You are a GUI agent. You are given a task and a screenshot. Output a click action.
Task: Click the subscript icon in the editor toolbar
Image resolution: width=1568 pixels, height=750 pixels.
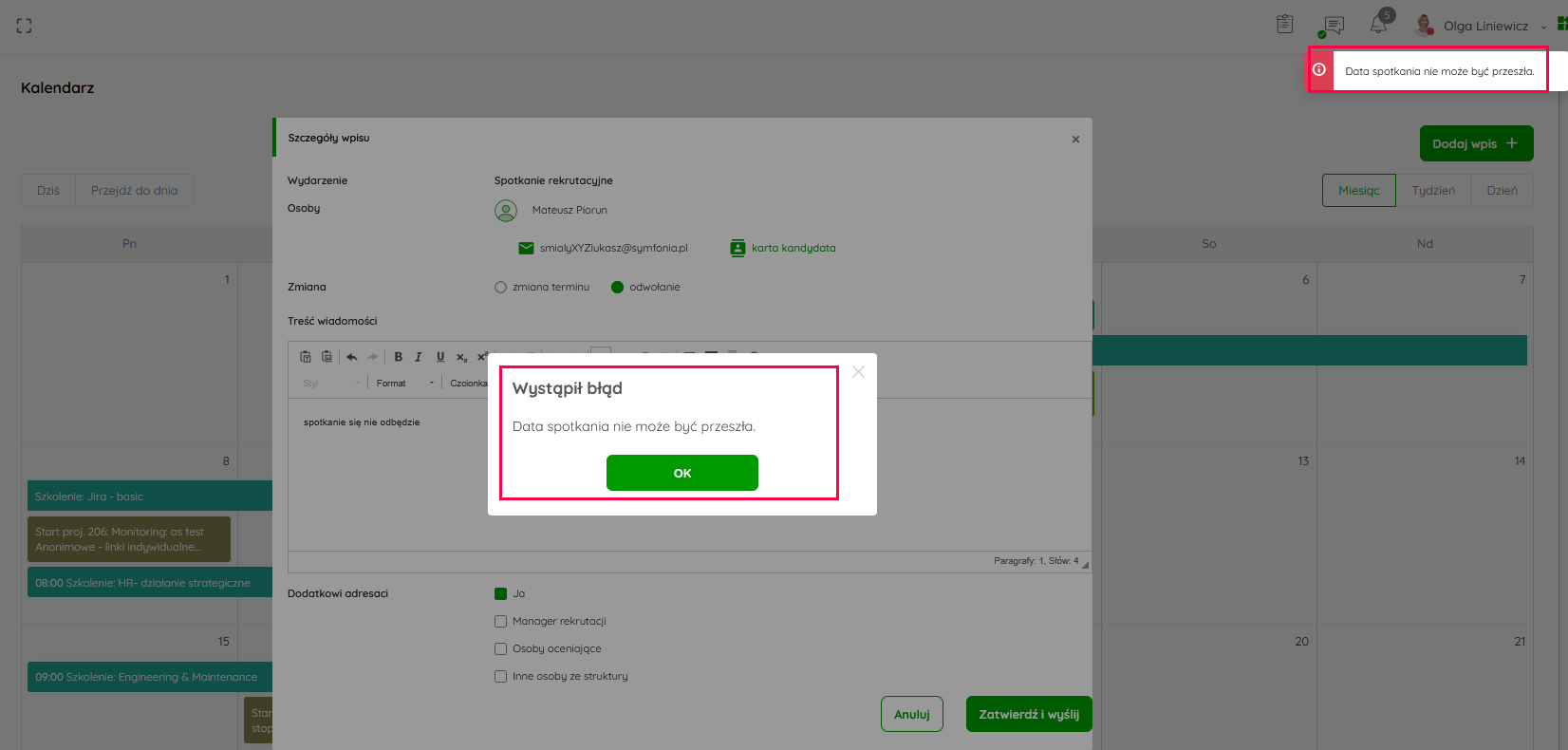click(461, 357)
